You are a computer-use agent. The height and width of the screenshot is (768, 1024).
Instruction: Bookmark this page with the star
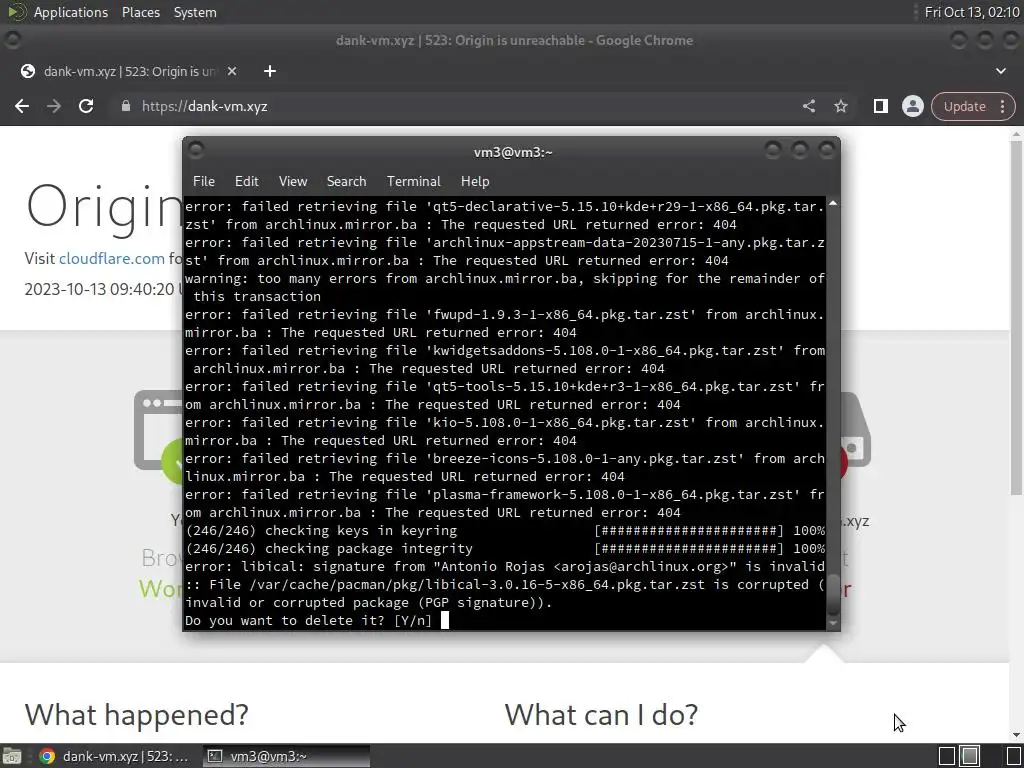click(840, 106)
